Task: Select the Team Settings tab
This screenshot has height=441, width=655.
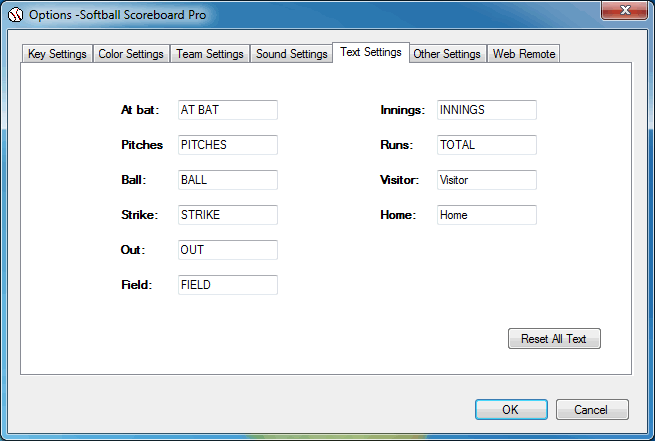Action: pyautogui.click(x=210, y=54)
